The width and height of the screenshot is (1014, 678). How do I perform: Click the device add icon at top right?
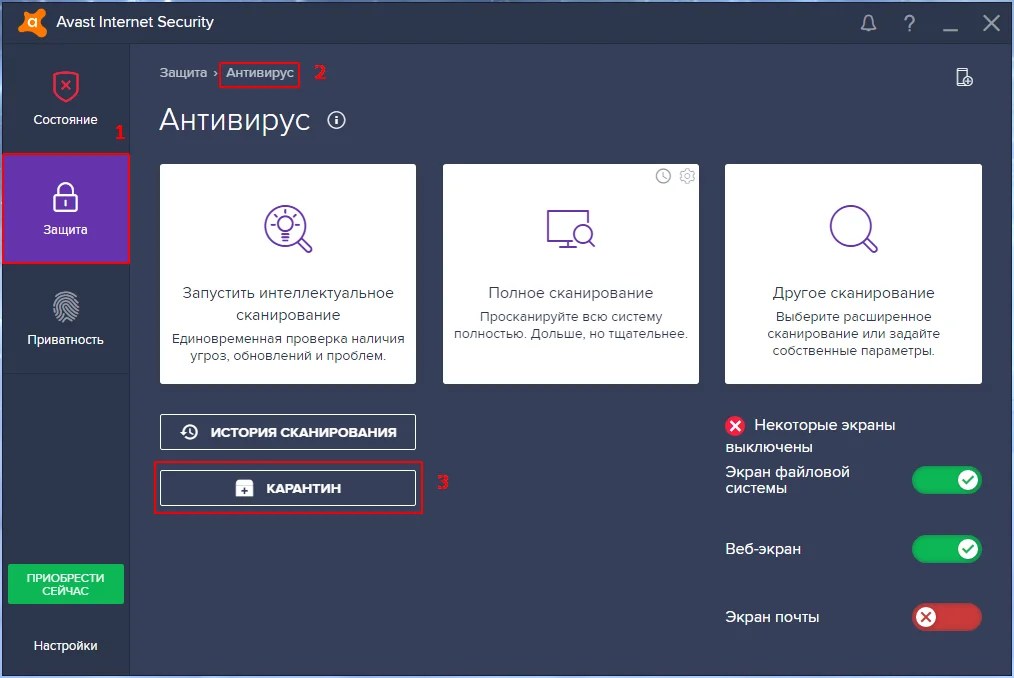(964, 77)
